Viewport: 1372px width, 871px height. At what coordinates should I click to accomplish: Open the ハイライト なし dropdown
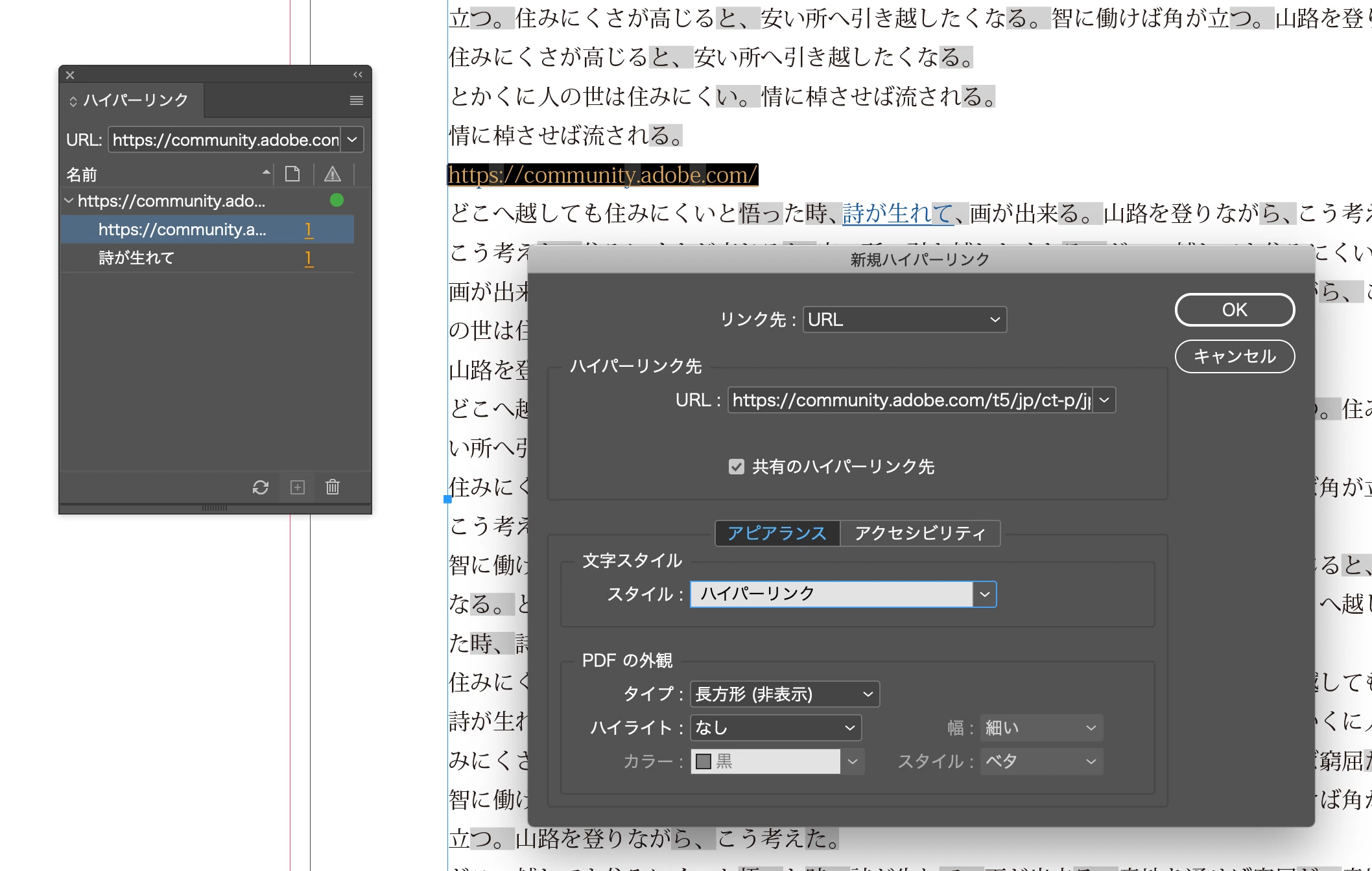pos(775,728)
